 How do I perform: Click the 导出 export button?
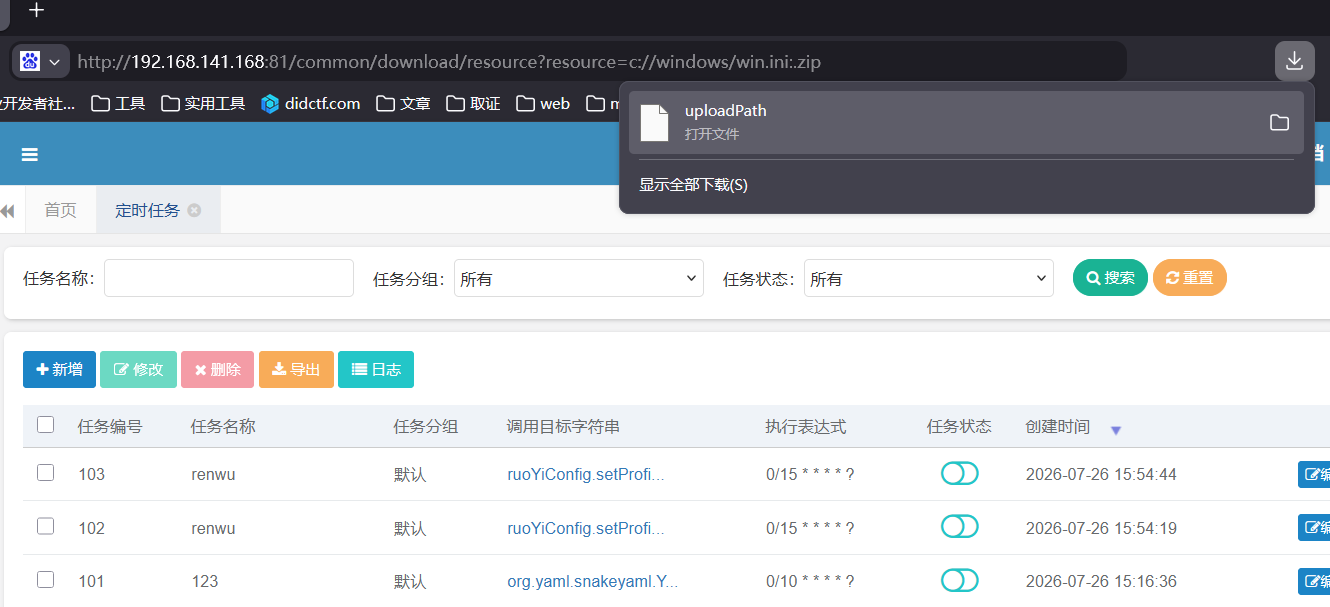click(296, 369)
